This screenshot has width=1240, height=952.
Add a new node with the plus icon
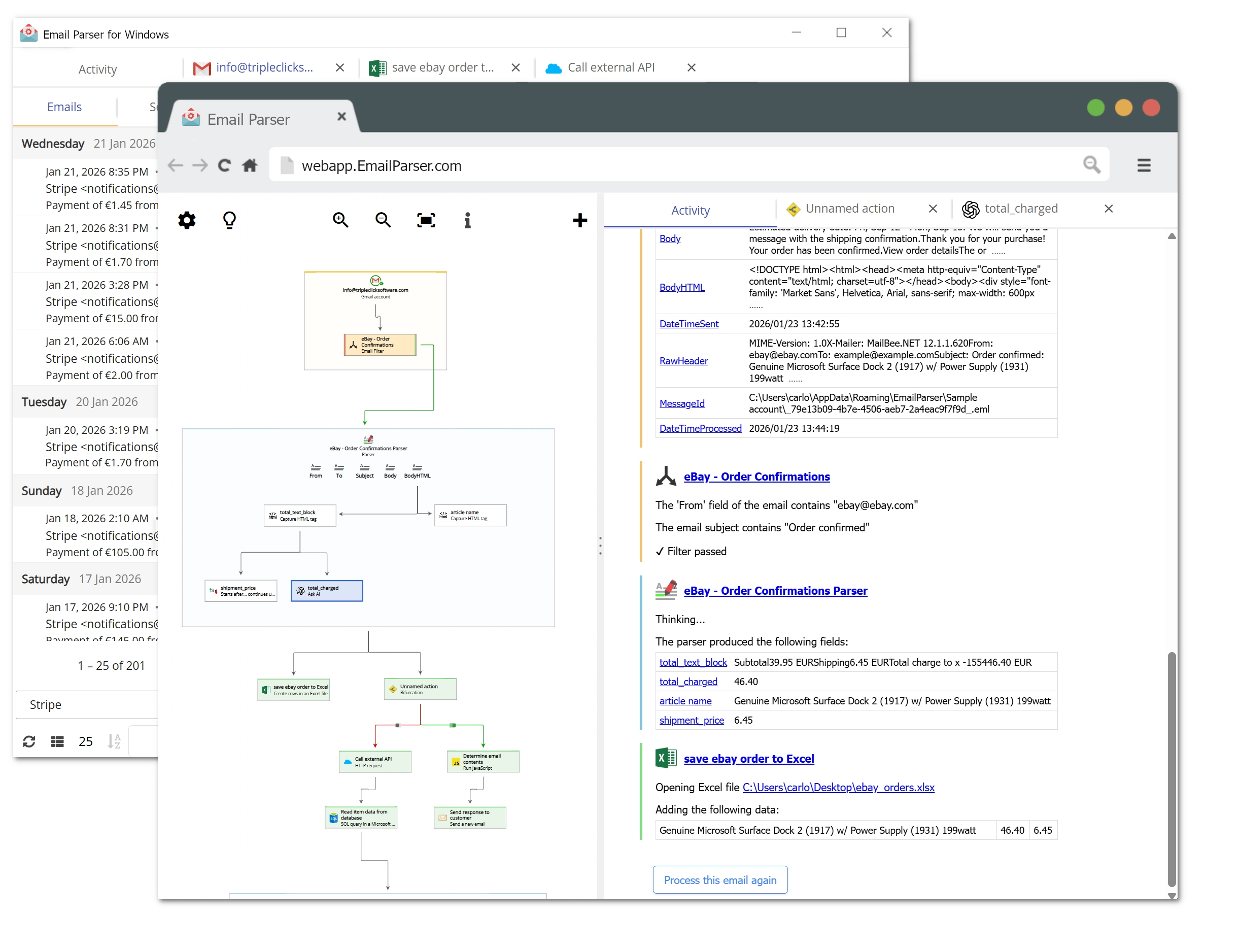tap(580, 220)
